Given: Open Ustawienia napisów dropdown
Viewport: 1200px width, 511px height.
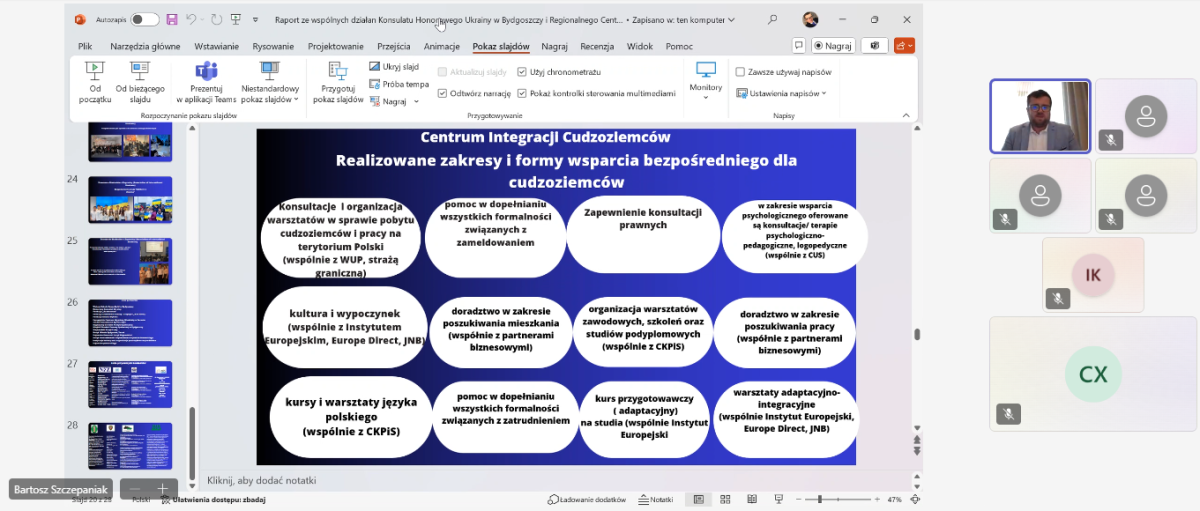Looking at the screenshot, I should pos(781,93).
